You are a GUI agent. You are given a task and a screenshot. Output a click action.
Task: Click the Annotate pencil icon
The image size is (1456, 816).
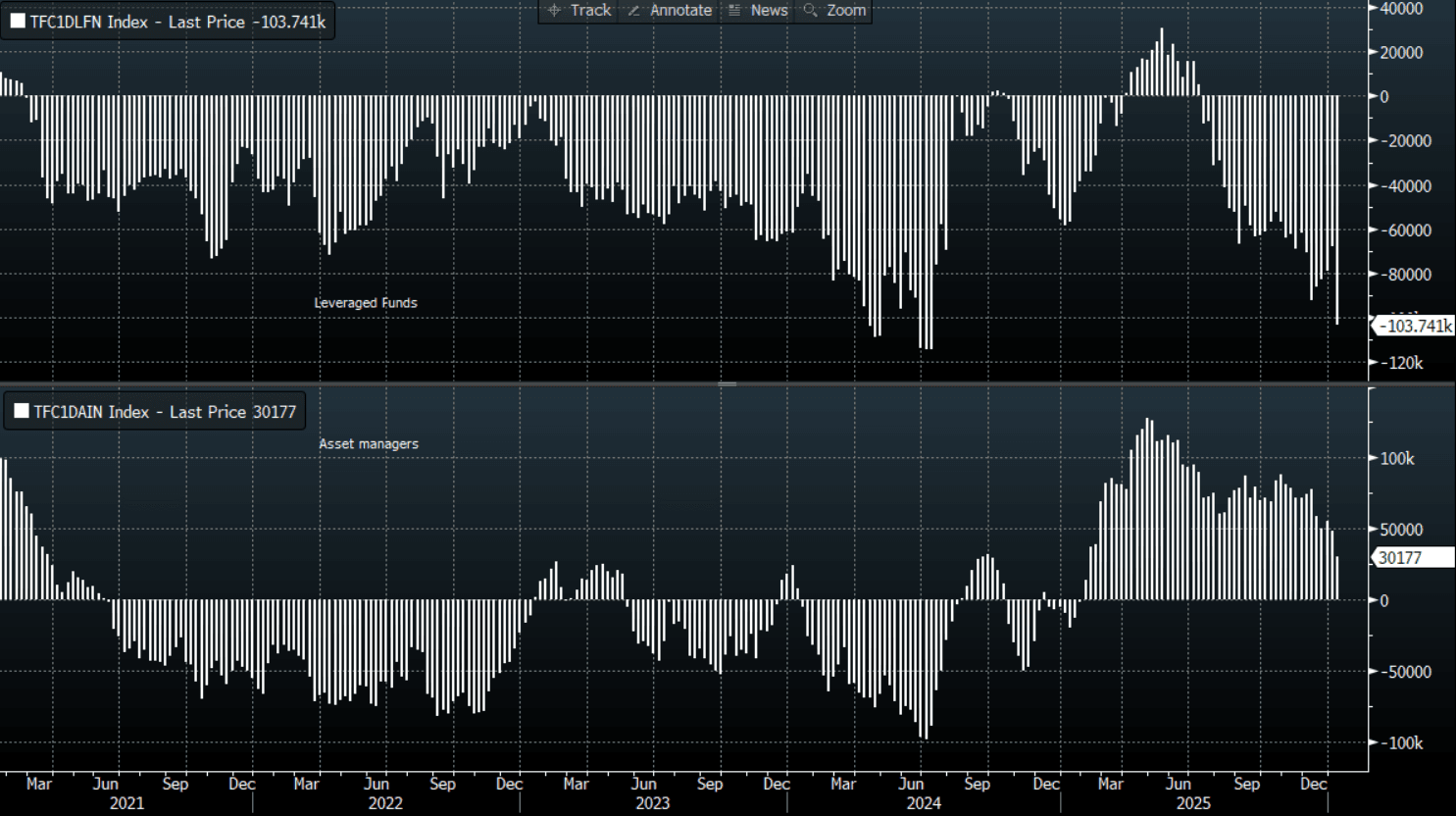tap(633, 10)
